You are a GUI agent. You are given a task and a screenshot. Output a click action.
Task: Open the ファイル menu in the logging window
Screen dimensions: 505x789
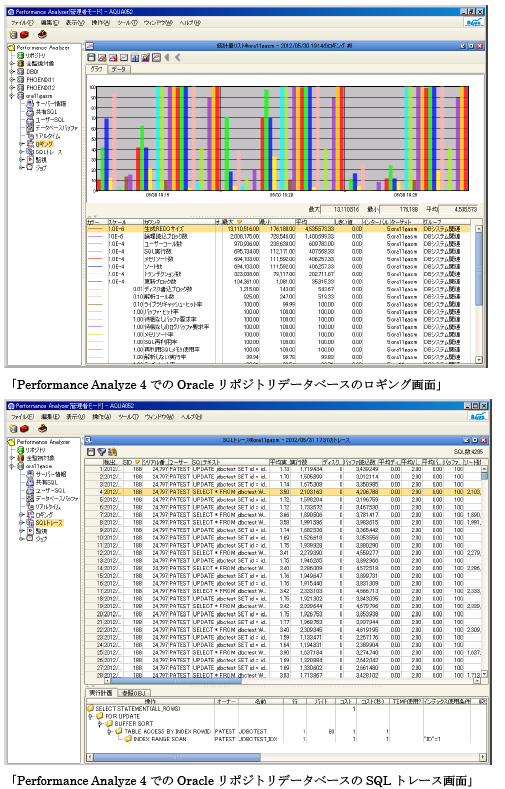click(22, 23)
